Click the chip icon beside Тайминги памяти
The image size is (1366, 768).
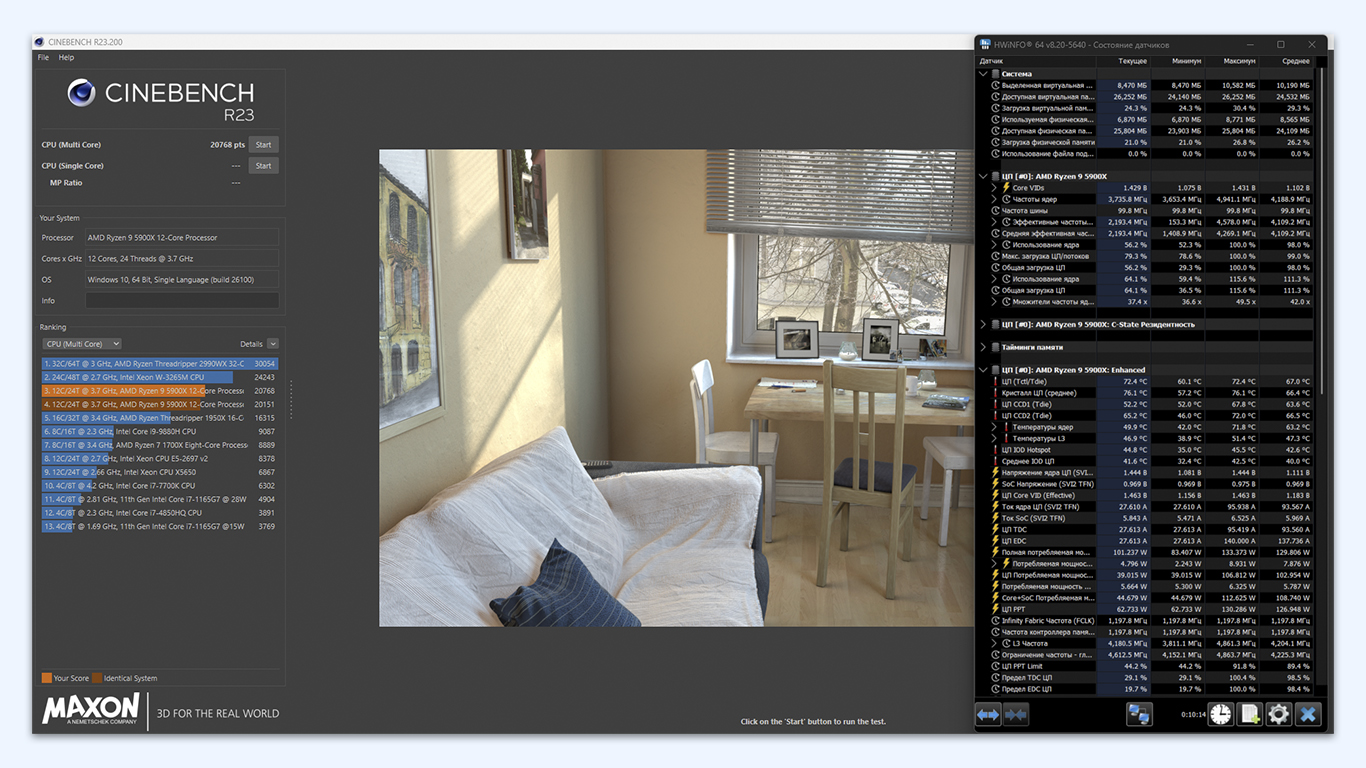point(995,347)
